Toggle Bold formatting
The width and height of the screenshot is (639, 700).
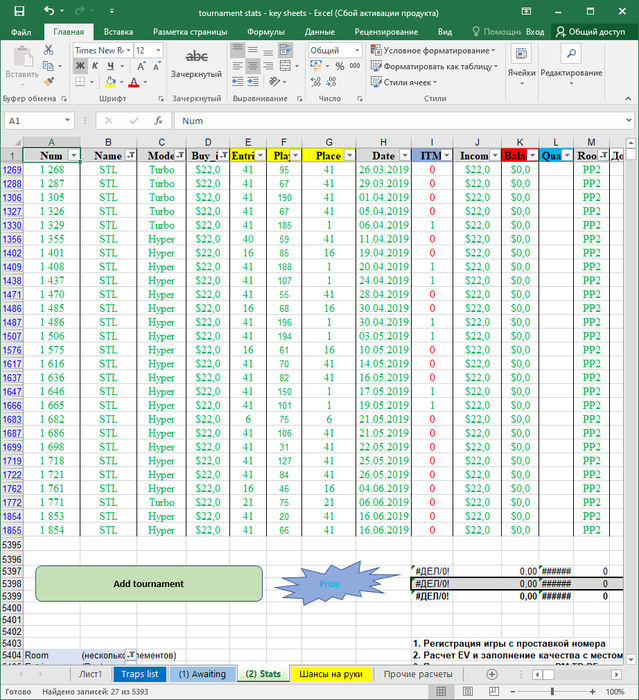[79, 66]
